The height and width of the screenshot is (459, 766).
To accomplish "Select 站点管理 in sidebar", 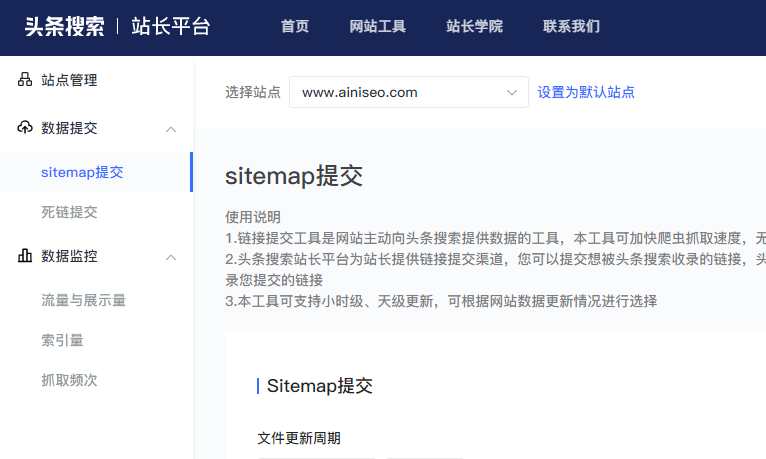I will point(69,80).
